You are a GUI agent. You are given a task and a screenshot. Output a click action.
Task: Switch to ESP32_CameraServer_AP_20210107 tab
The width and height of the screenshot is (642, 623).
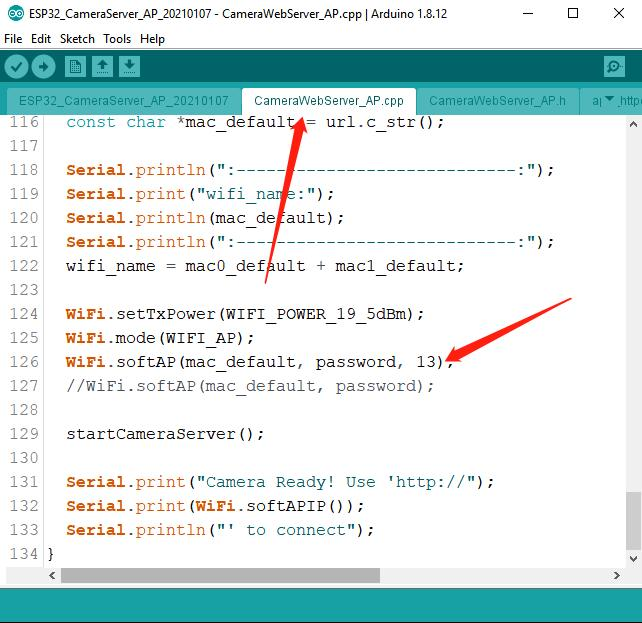124,101
